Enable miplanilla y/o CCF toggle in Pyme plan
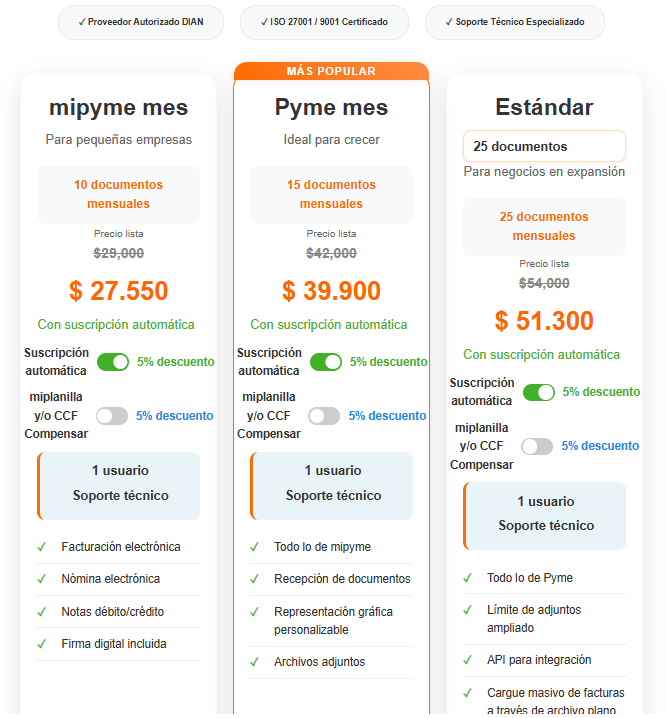Screen dimensions: 666x718 [325, 416]
